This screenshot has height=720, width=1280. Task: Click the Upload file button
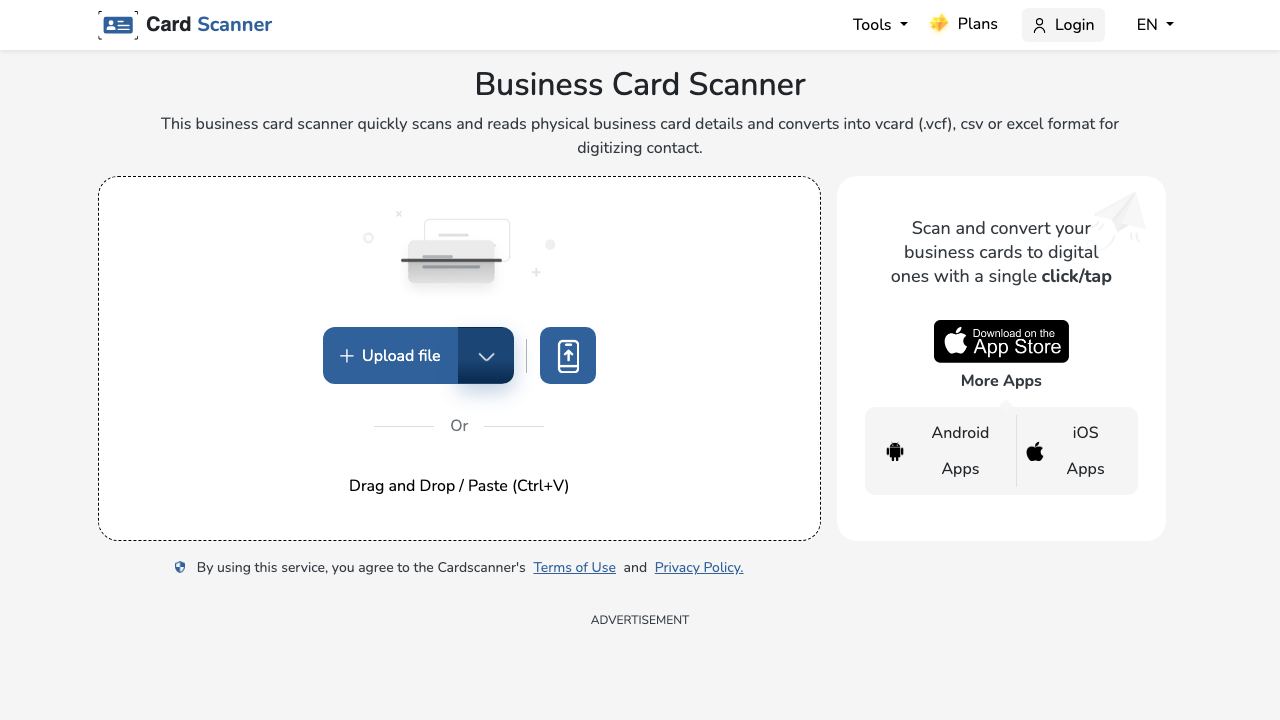pos(390,355)
